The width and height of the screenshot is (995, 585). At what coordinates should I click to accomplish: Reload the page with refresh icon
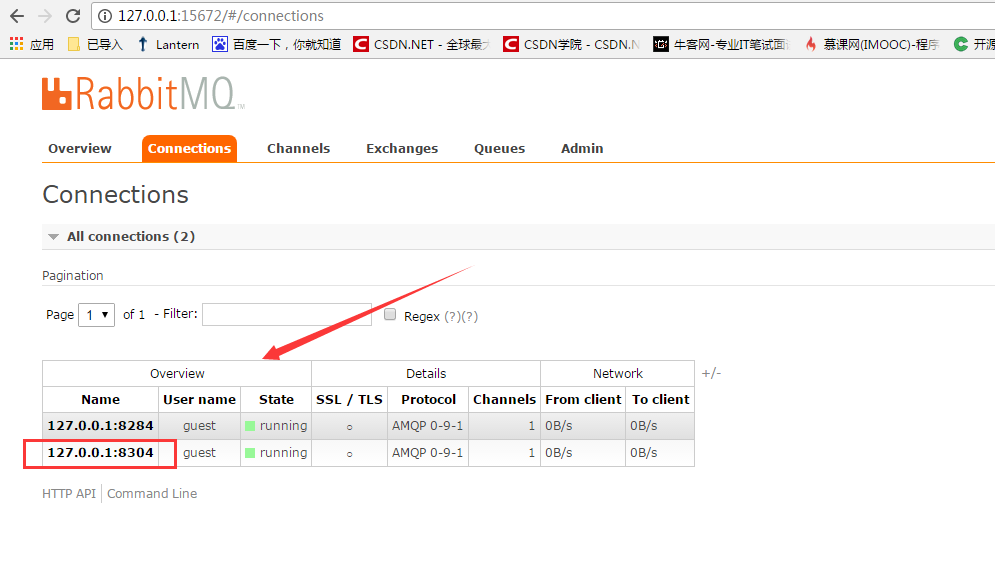pyautogui.click(x=73, y=16)
